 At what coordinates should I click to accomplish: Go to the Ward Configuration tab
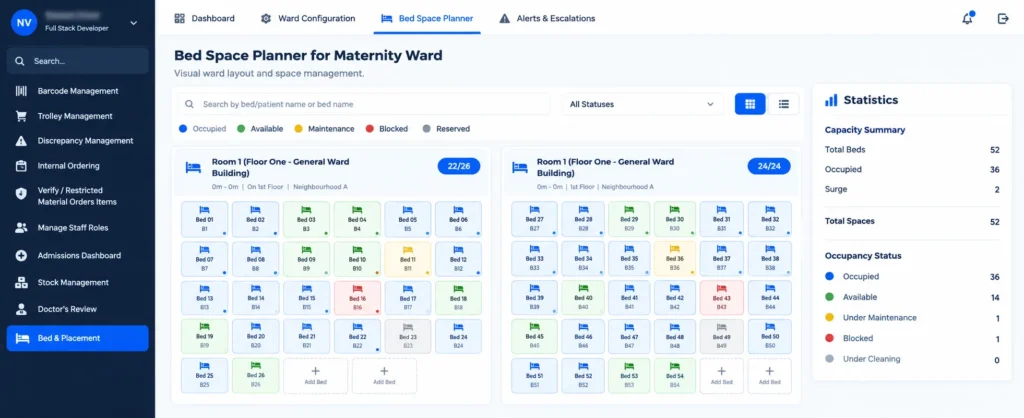(x=308, y=18)
